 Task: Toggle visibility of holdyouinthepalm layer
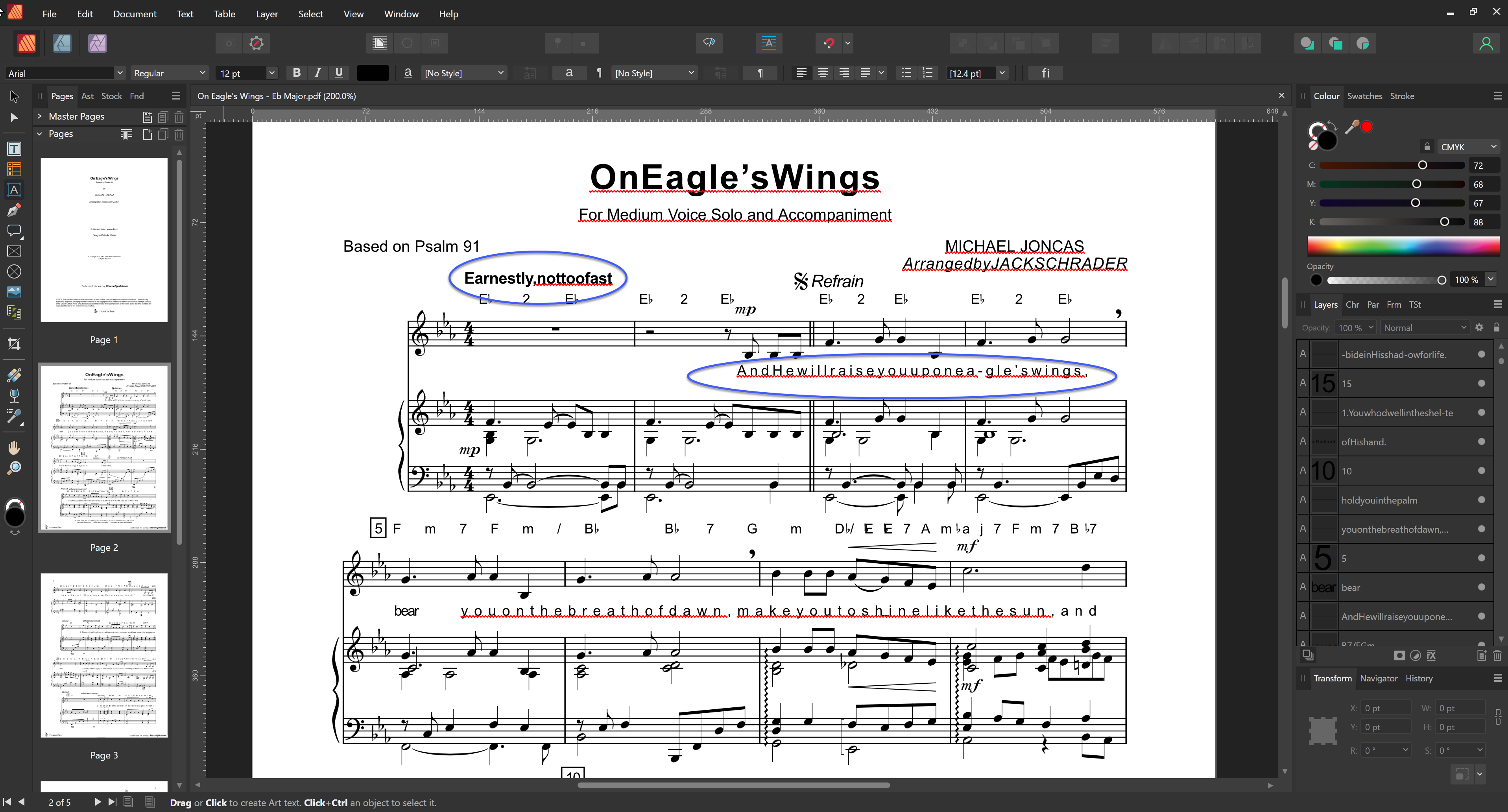1482,500
